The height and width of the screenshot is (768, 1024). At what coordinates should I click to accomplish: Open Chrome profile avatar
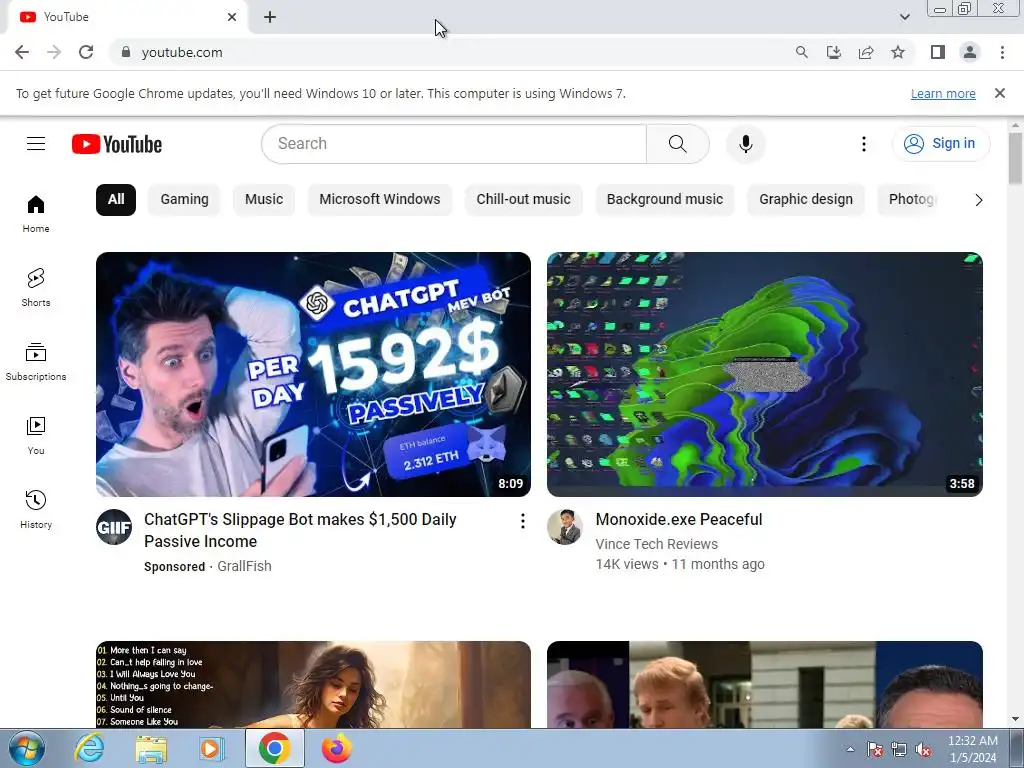(x=970, y=52)
